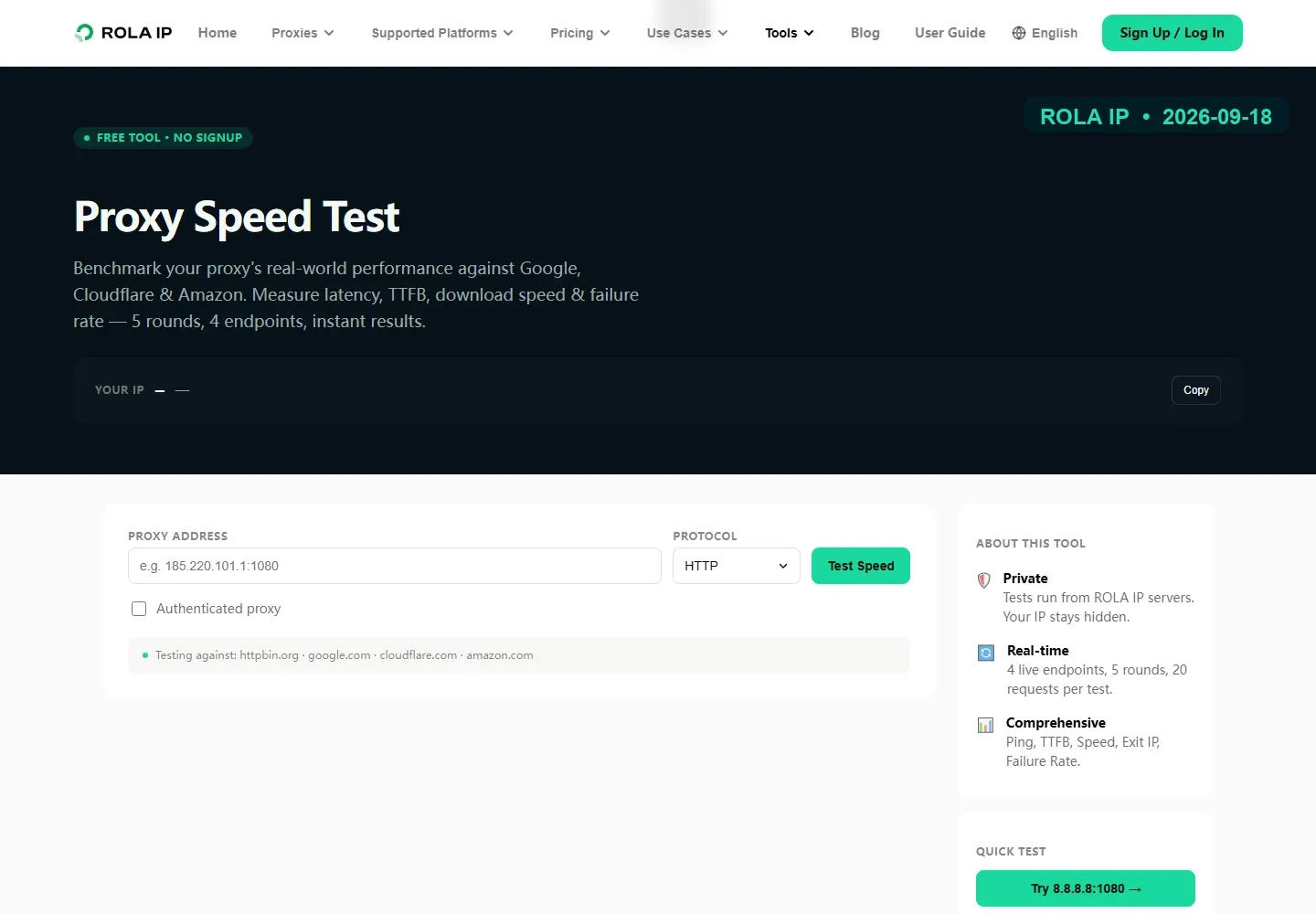Go to the Blog page
The width and height of the screenshot is (1316, 914).
click(x=865, y=33)
